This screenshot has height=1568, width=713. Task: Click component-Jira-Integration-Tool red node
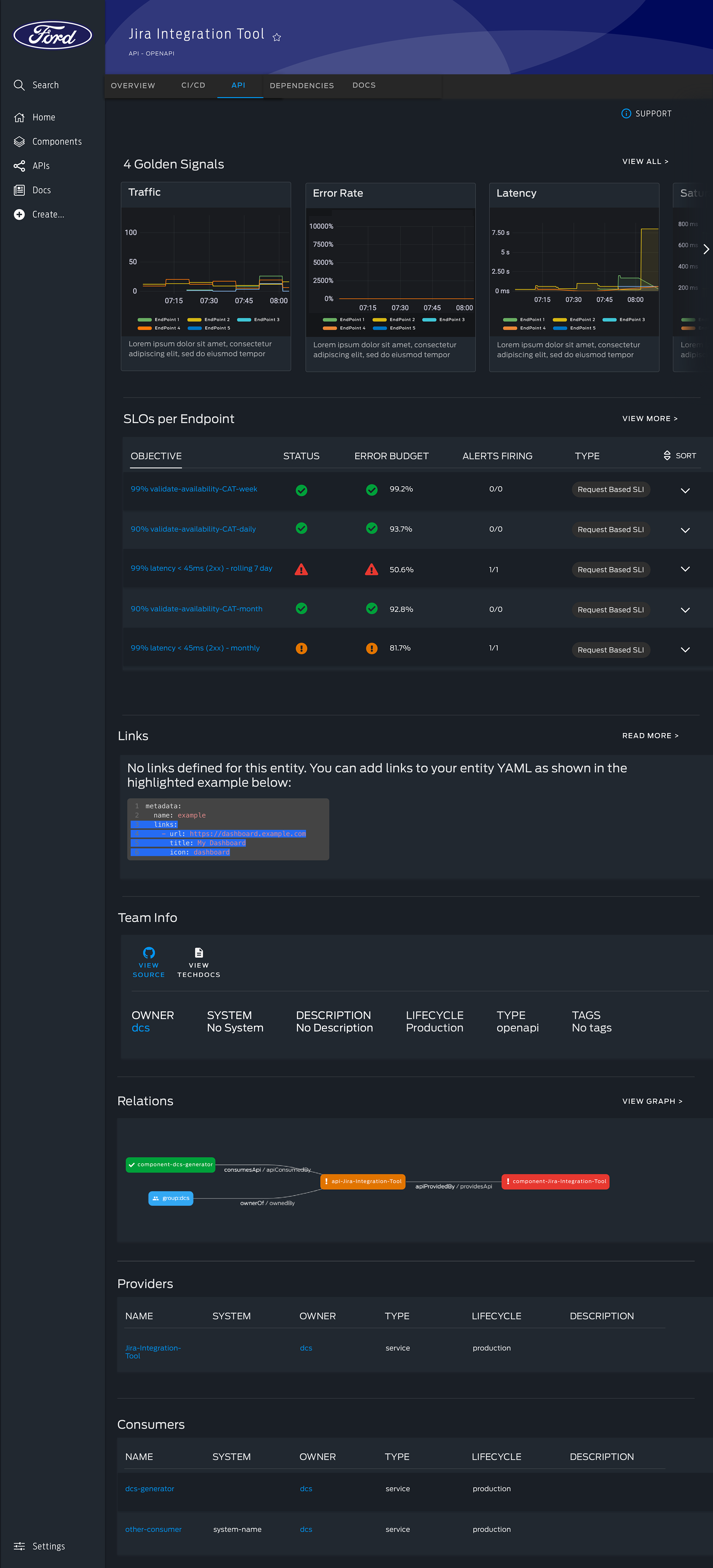555,1182
